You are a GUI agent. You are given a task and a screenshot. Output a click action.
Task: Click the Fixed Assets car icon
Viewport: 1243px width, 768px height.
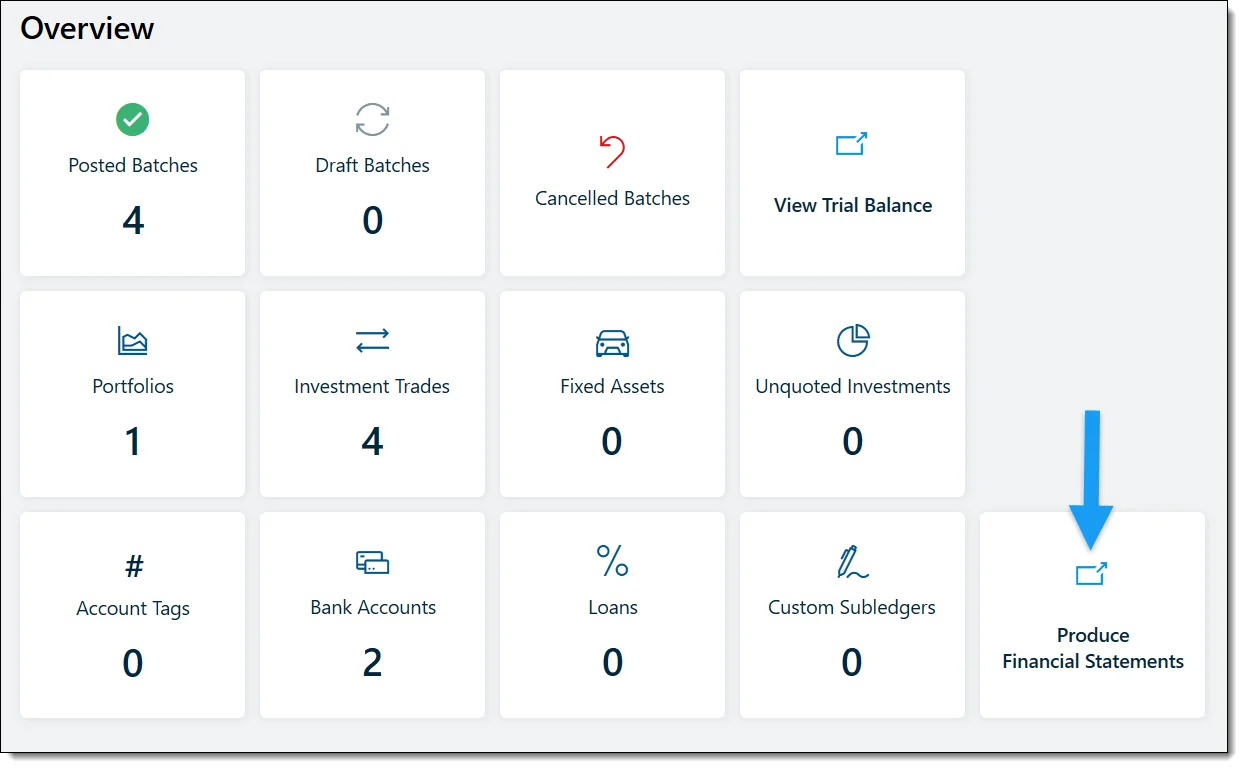pos(612,343)
